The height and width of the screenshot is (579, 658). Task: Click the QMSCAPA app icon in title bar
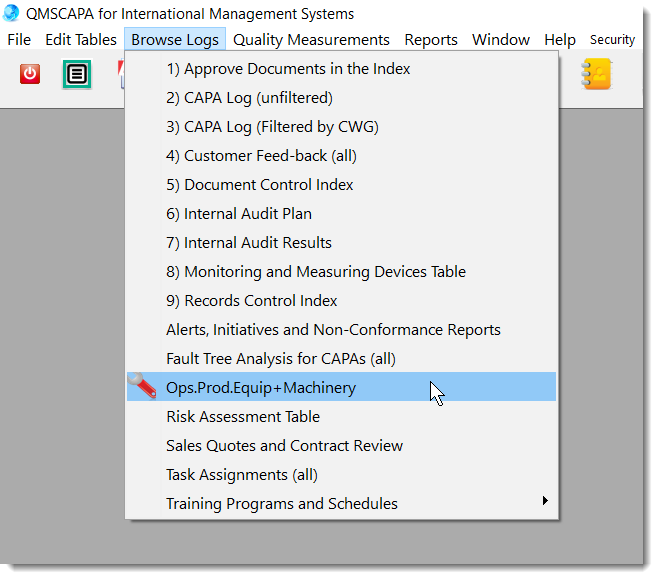(x=11, y=13)
